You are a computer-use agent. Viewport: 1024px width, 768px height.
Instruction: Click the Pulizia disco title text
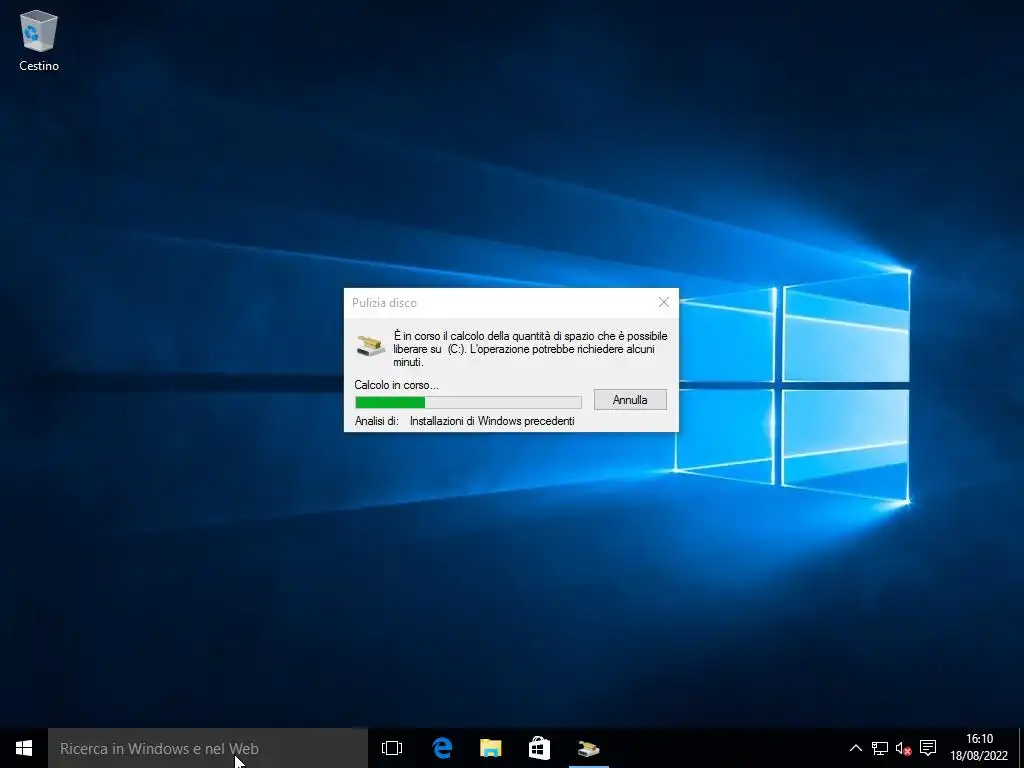point(384,302)
